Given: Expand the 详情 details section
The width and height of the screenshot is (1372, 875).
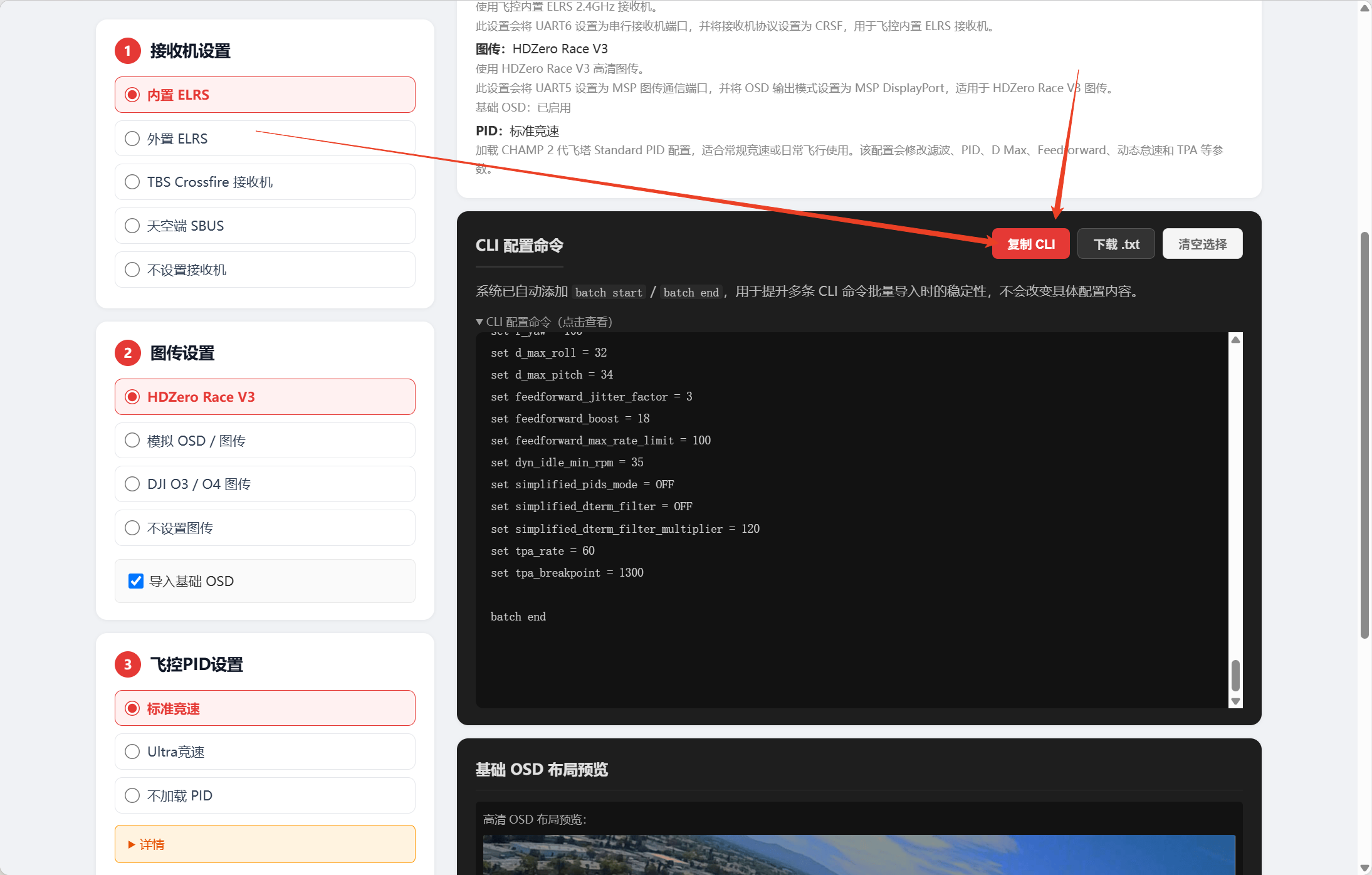Looking at the screenshot, I should [x=265, y=844].
